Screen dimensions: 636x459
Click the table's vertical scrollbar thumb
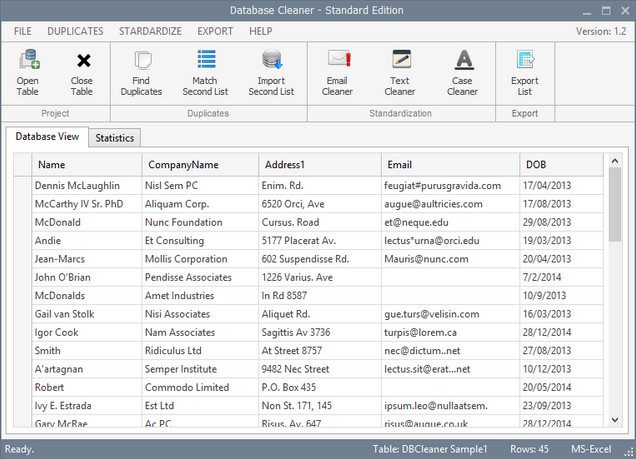(614, 205)
